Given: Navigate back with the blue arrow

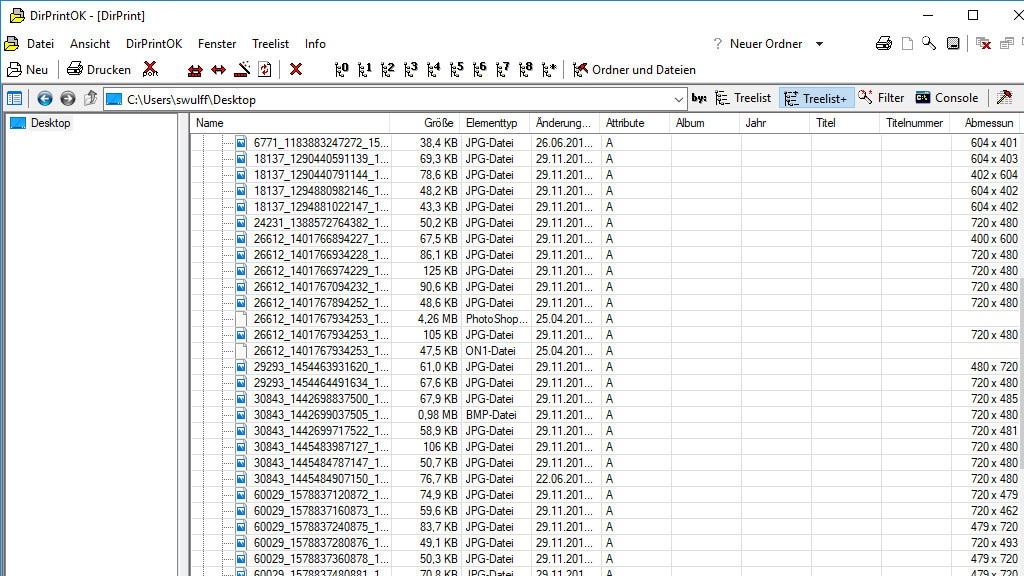Looking at the screenshot, I should click(45, 98).
